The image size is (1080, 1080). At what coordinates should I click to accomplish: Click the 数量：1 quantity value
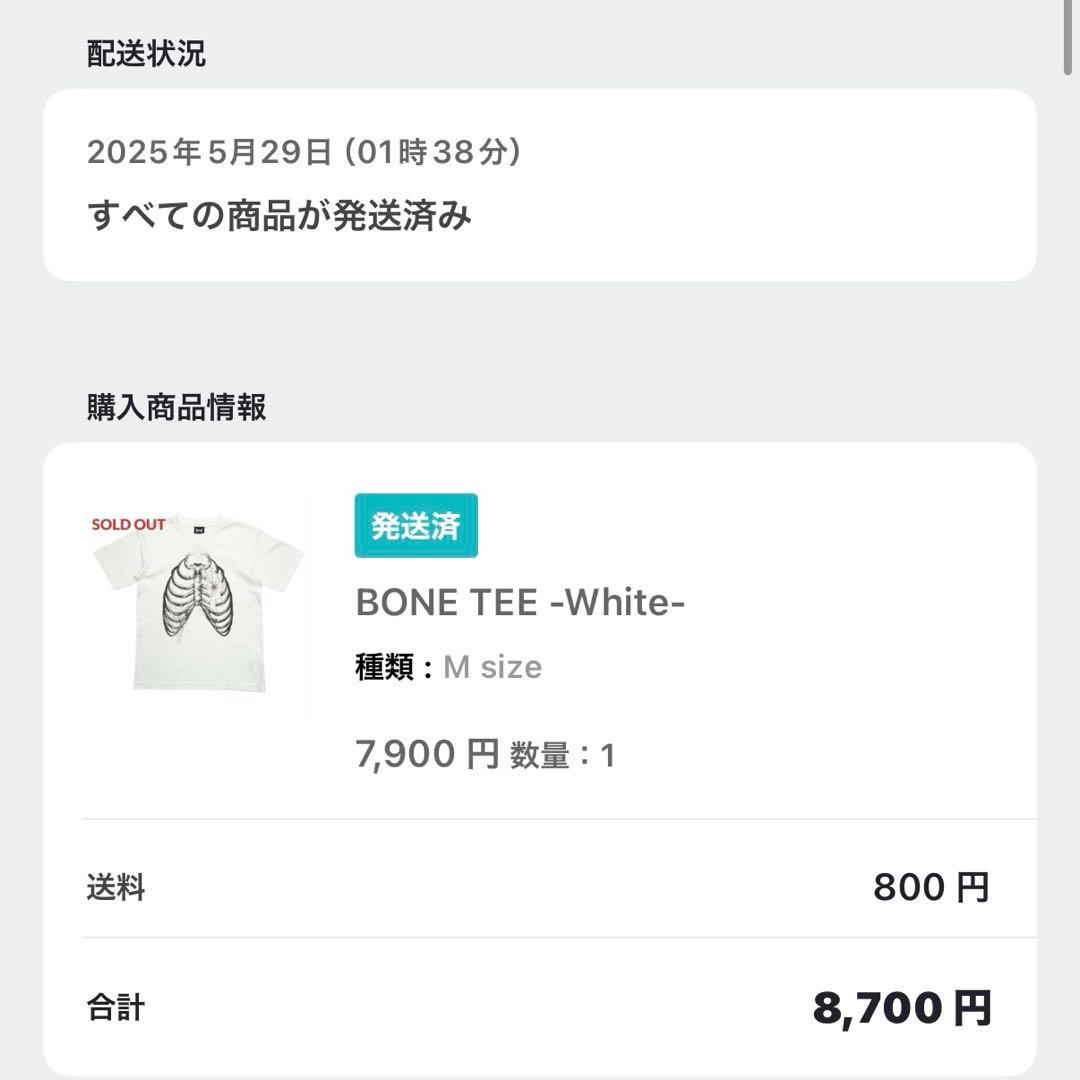(563, 757)
